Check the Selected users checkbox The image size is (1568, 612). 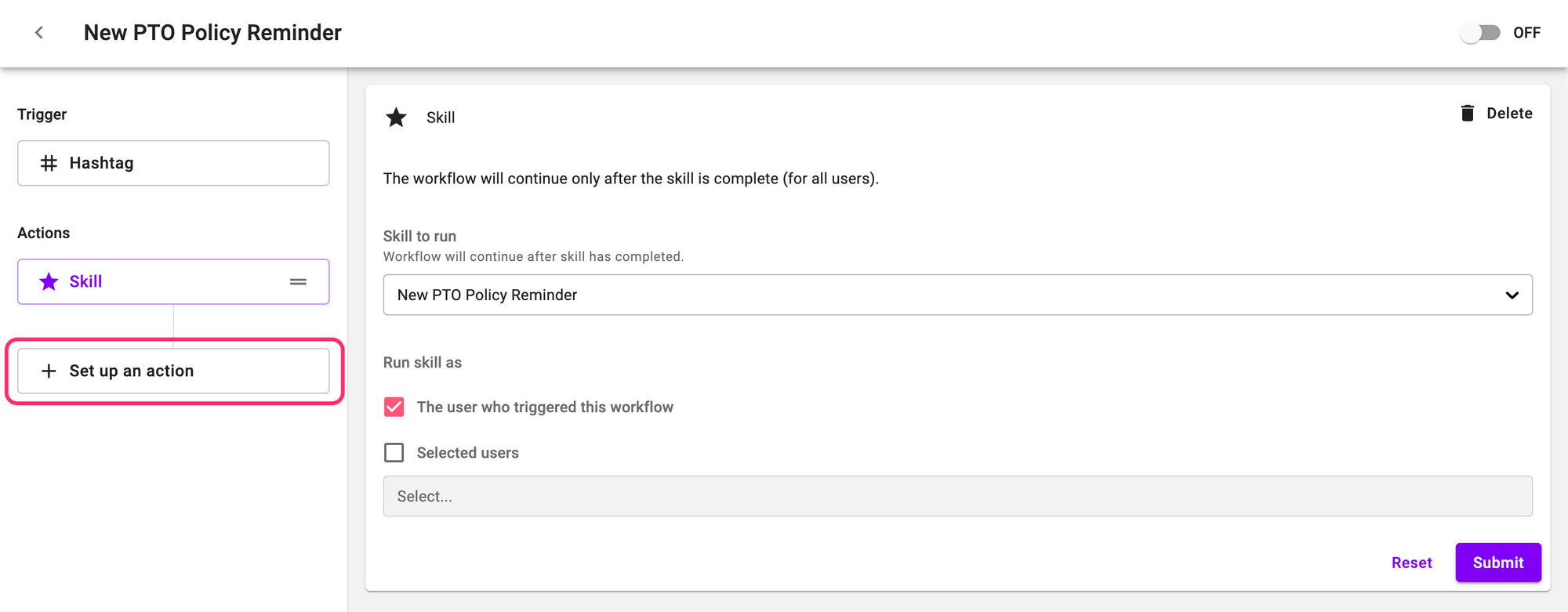pos(394,453)
